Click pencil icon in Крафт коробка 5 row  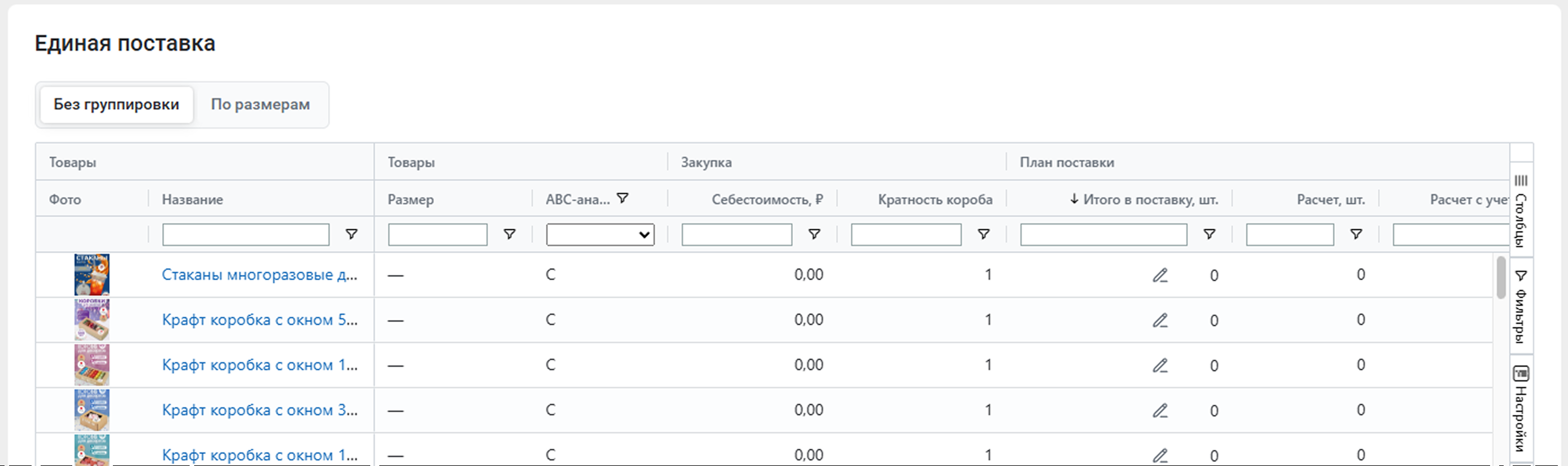click(1160, 320)
